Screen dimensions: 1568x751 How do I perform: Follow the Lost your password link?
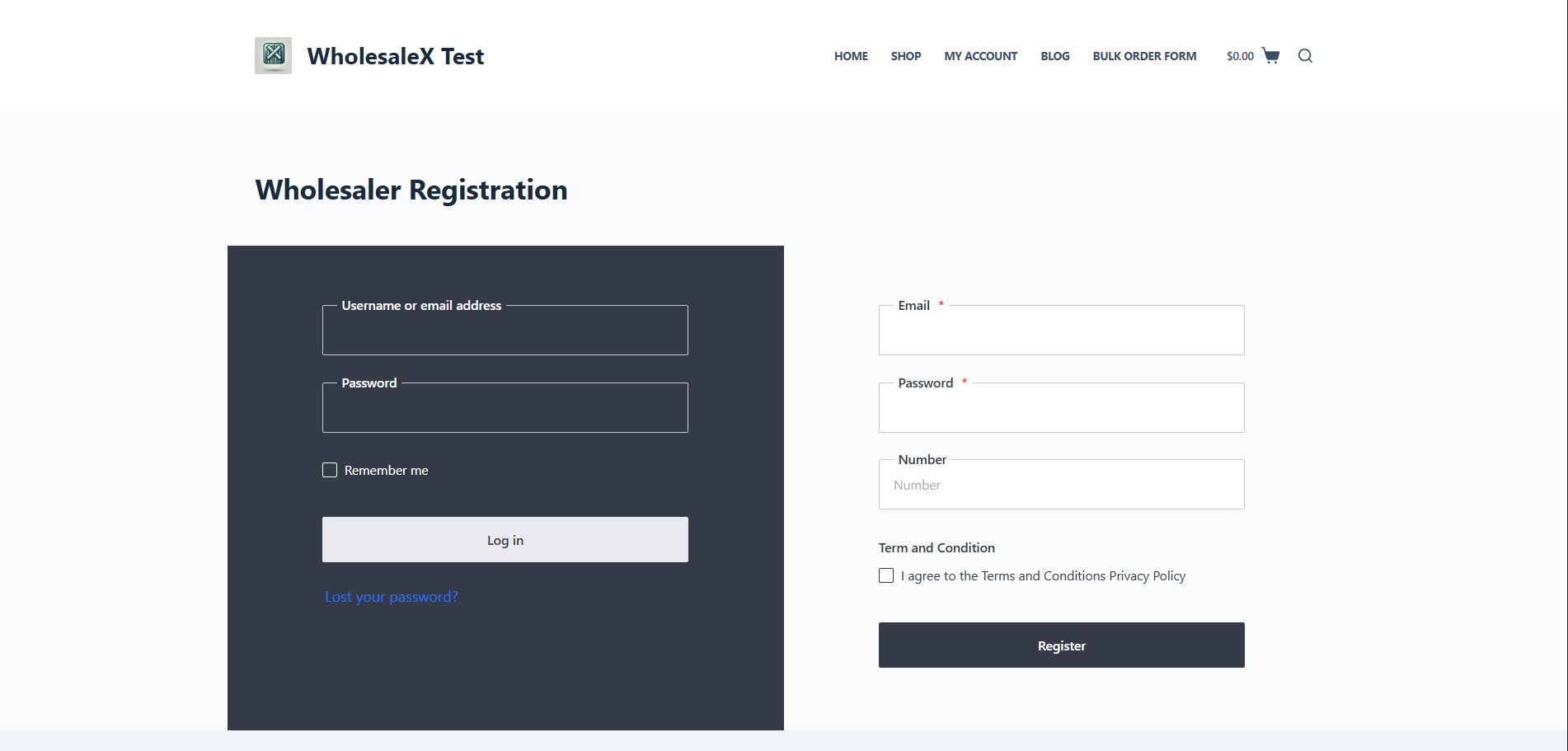(x=392, y=597)
